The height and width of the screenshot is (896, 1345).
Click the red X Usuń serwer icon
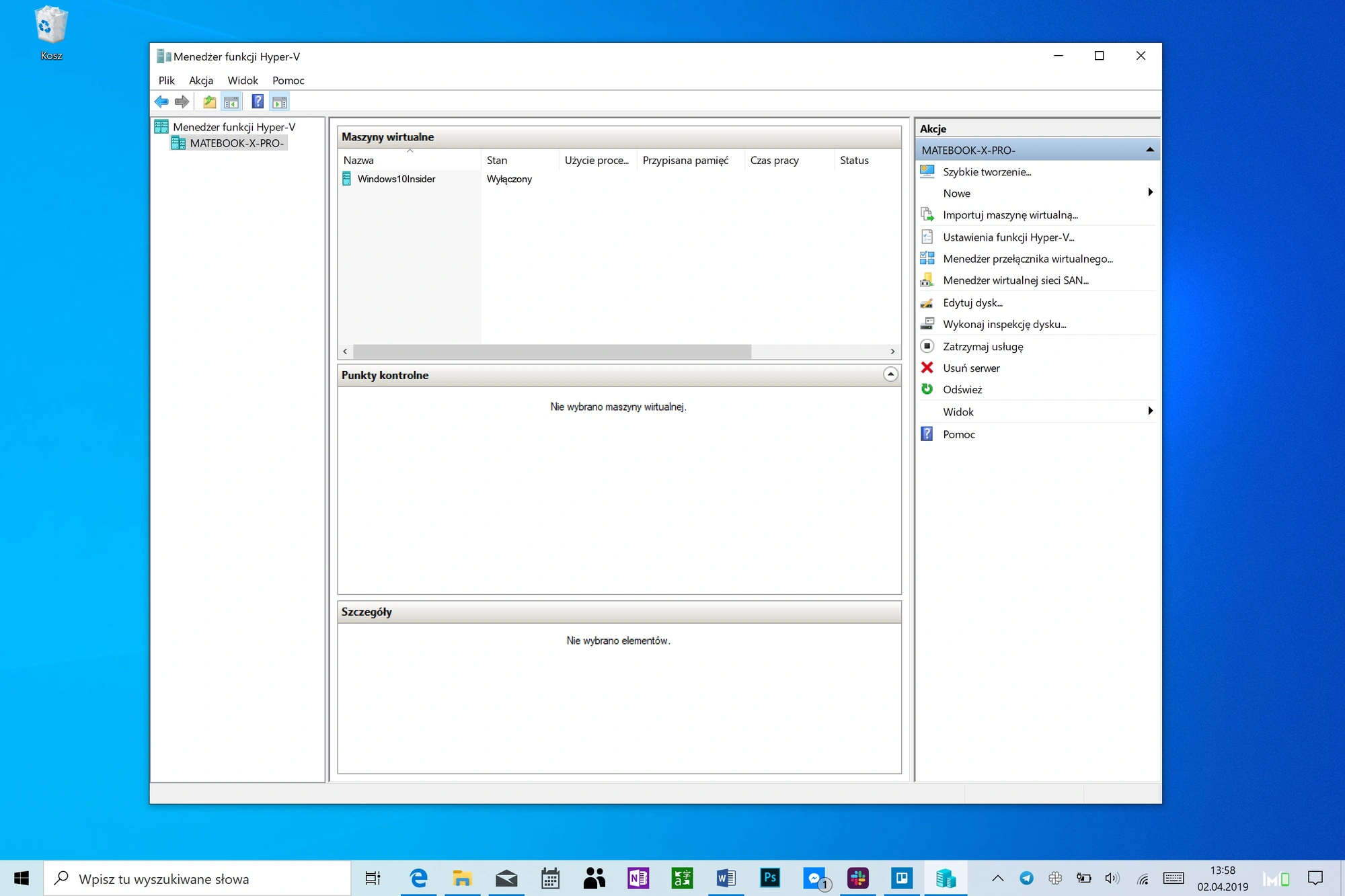(927, 368)
